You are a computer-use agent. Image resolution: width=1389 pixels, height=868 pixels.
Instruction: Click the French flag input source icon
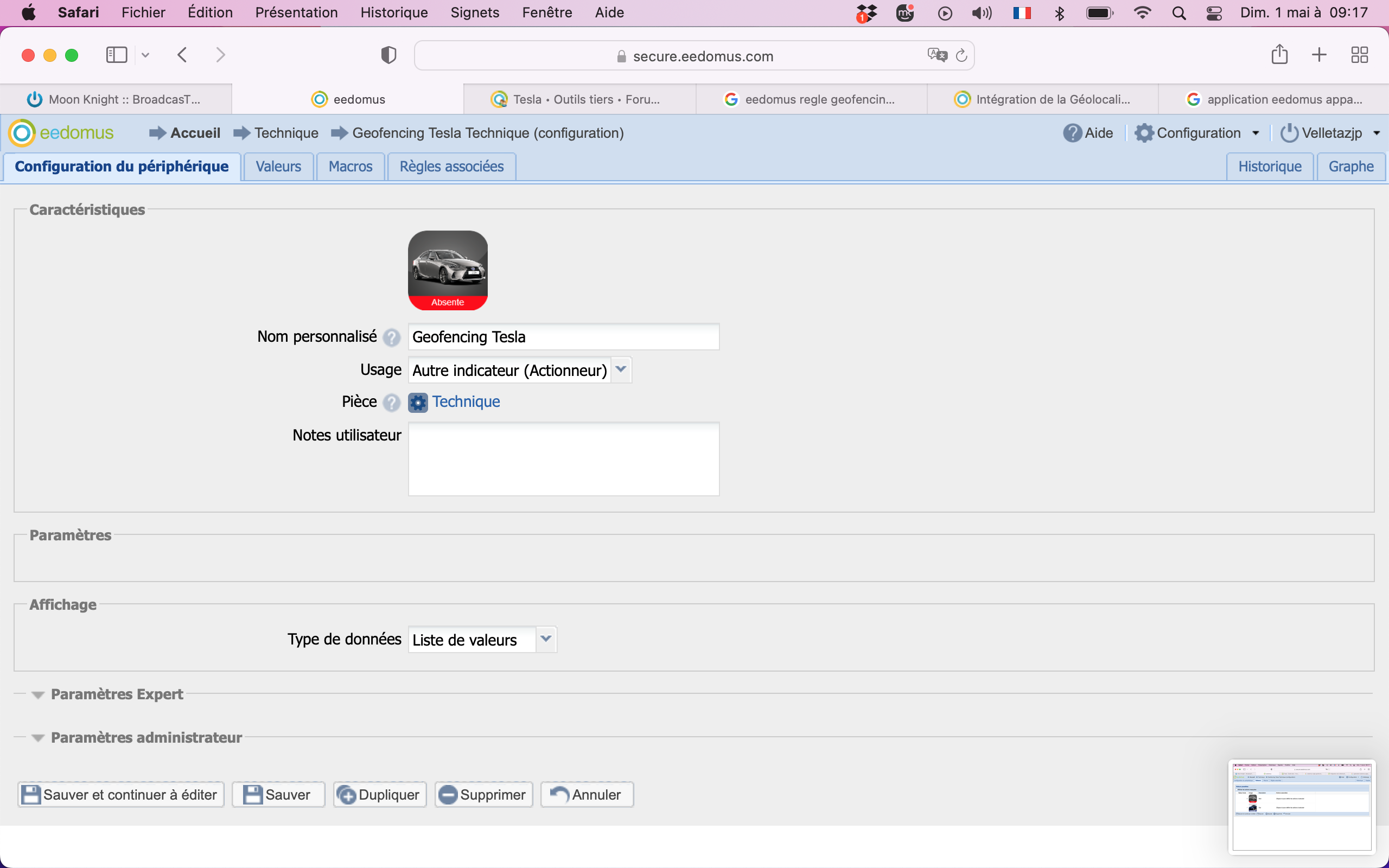pos(1022,12)
